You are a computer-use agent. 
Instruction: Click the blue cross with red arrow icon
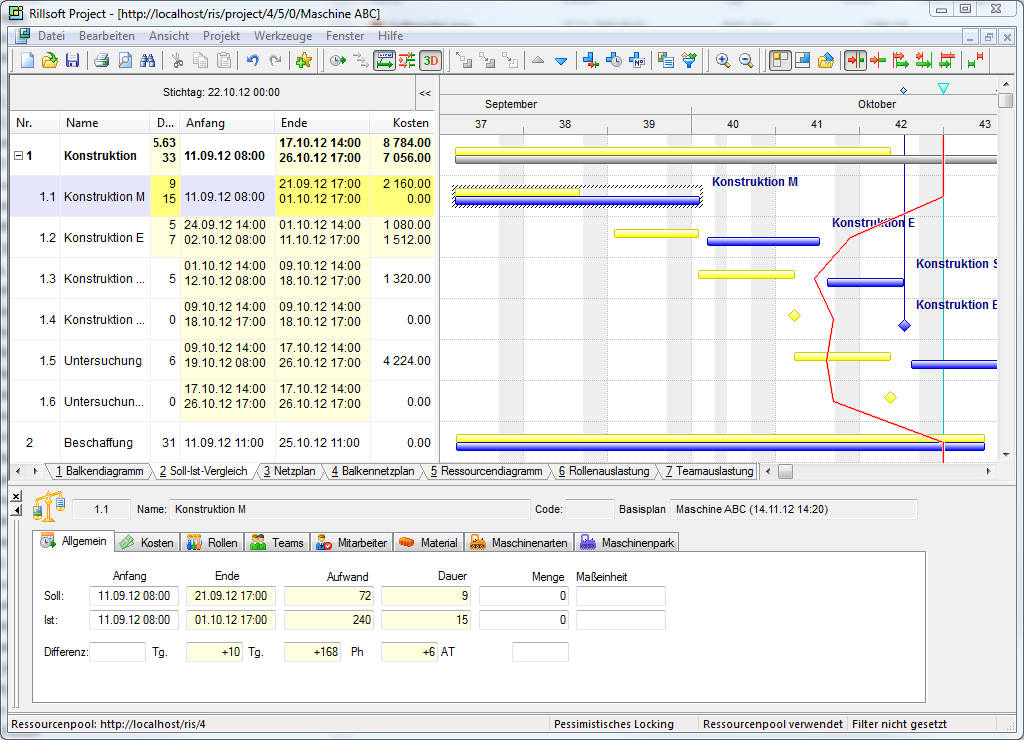(x=591, y=61)
